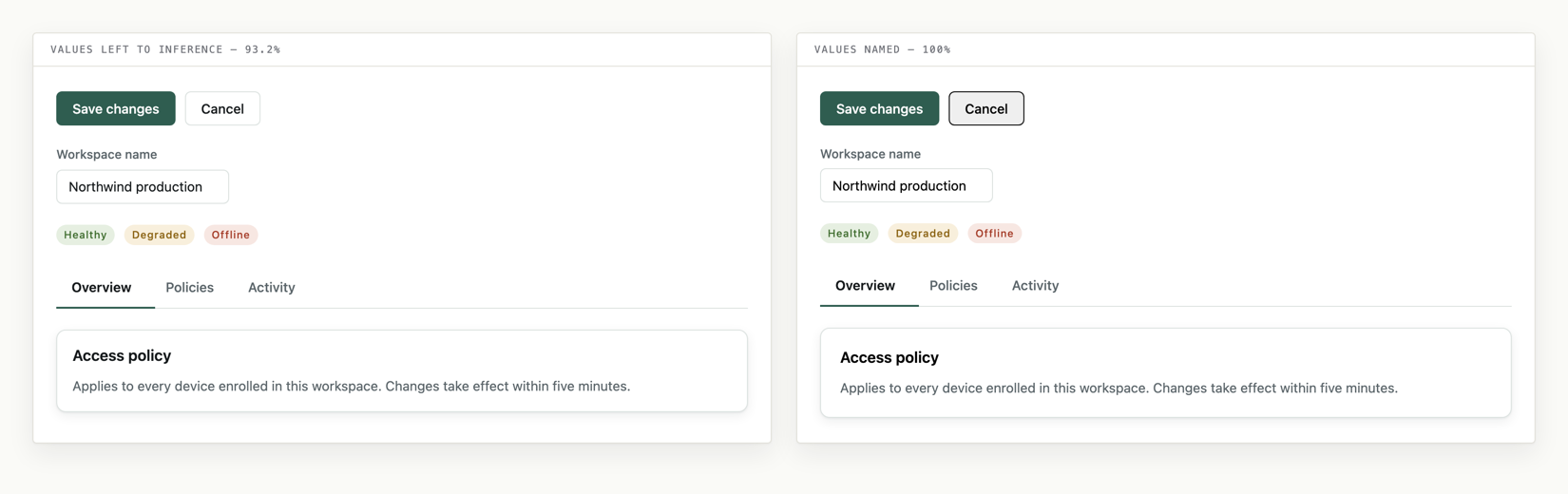Viewport: 1568px width, 494px height.
Task: Click the Access policy description in right panel
Action: pos(1119,388)
